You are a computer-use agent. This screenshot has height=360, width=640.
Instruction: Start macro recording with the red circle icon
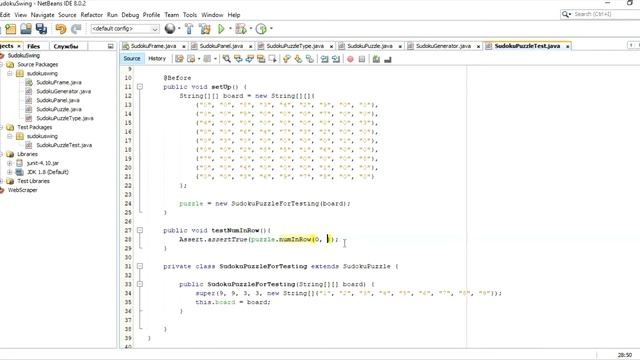click(350, 59)
